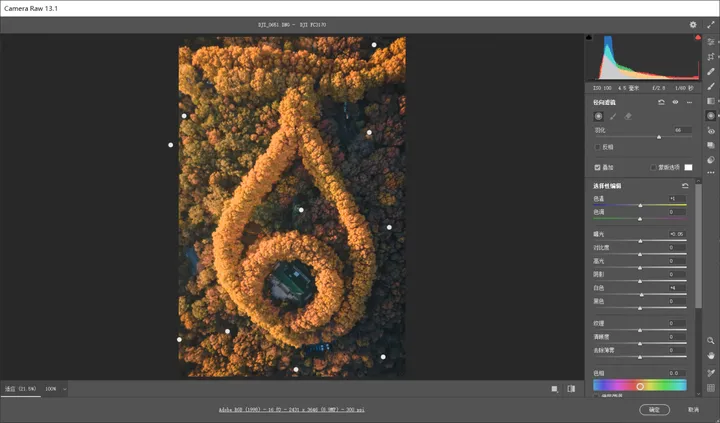The width and height of the screenshot is (720, 423).
Task: Confirm with the OK (确定) button
Action: [x=654, y=410]
